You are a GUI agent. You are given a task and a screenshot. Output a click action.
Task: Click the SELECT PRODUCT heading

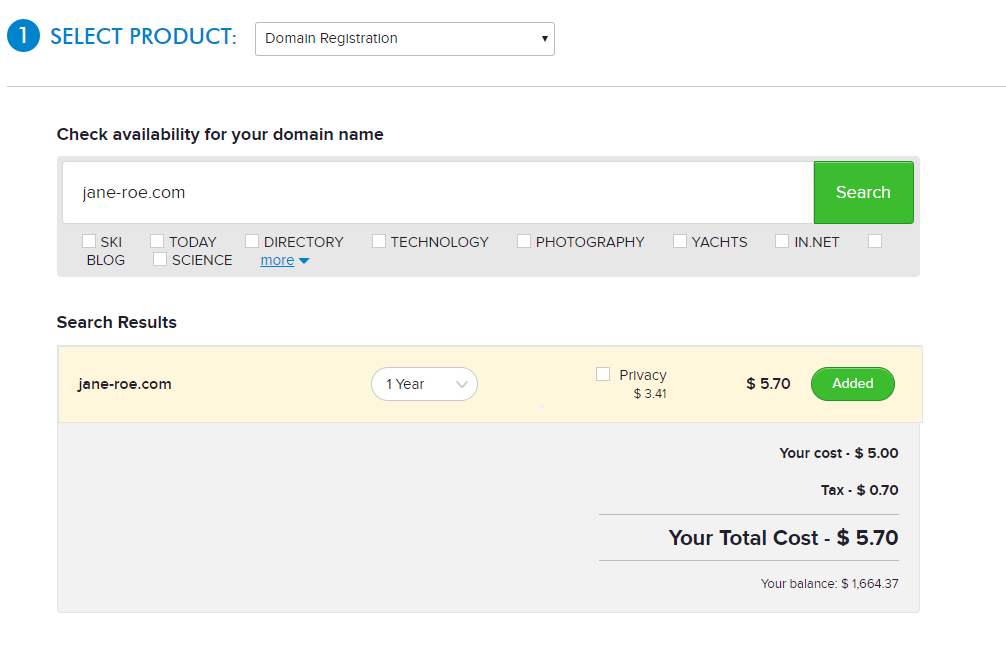pyautogui.click(x=144, y=37)
